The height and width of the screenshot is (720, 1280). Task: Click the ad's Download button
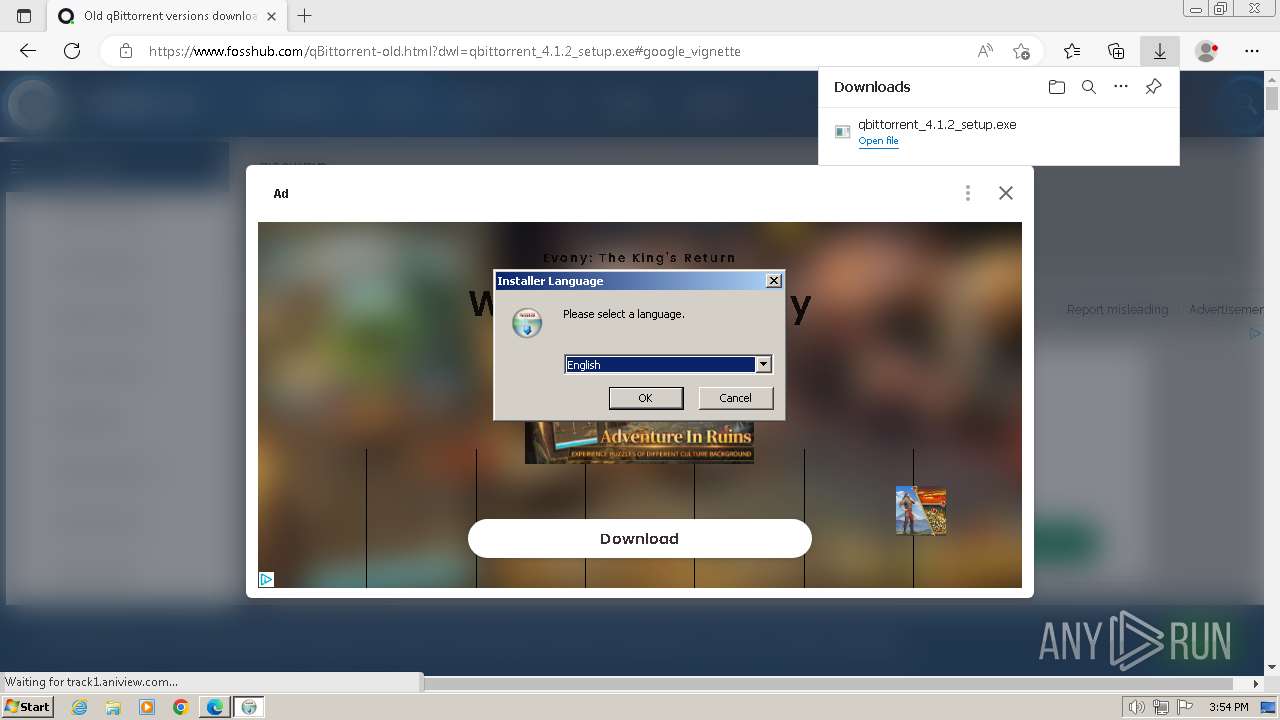[640, 538]
